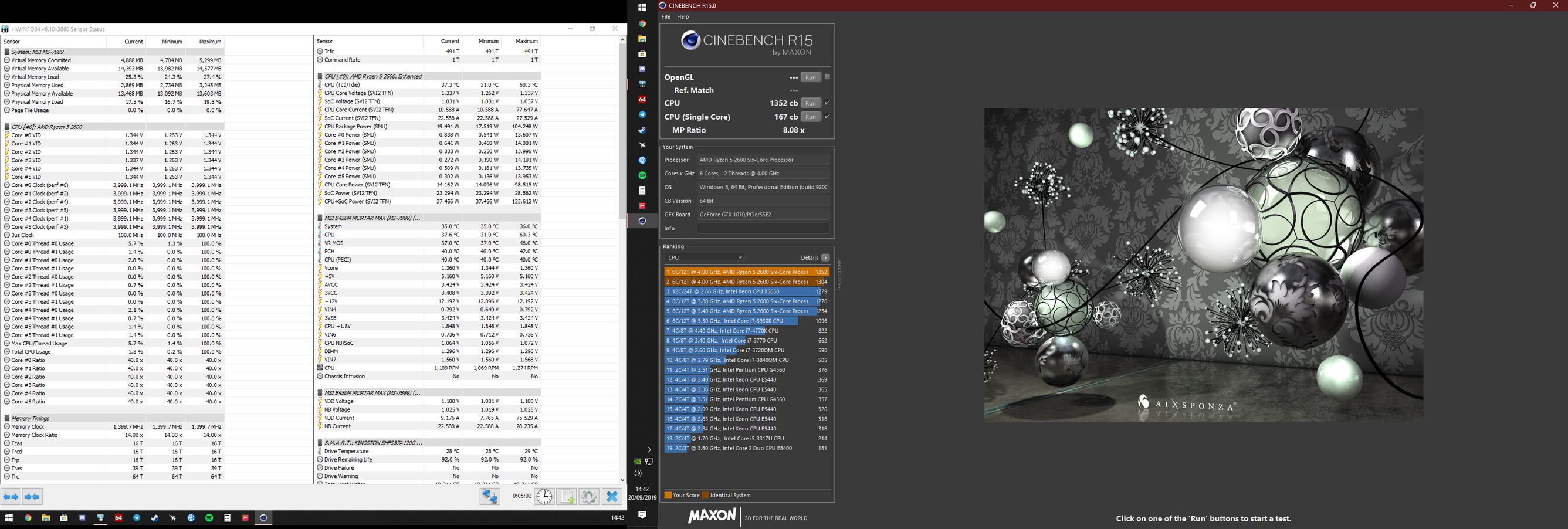This screenshot has height=529, width=1568.
Task: Select the 'Total CPU Usage' sensor row
Action: coord(113,352)
